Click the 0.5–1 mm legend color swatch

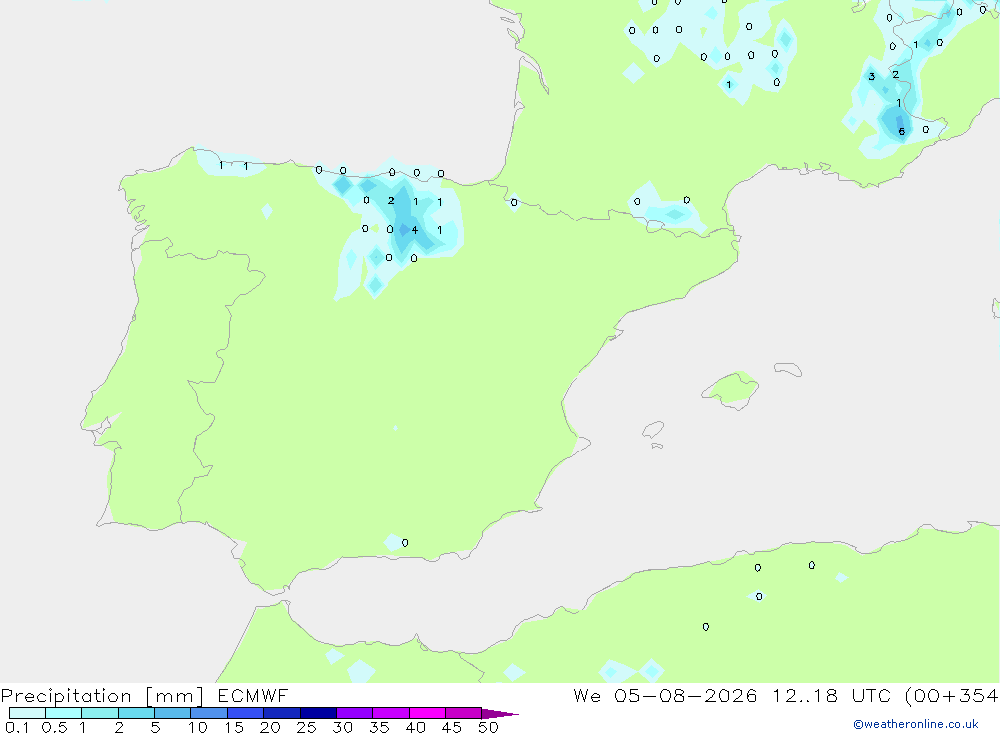[x=63, y=713]
